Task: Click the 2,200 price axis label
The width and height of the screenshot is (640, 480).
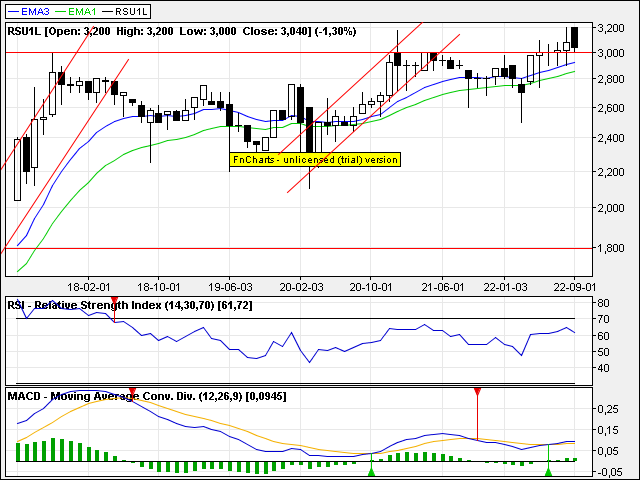Action: [611, 172]
